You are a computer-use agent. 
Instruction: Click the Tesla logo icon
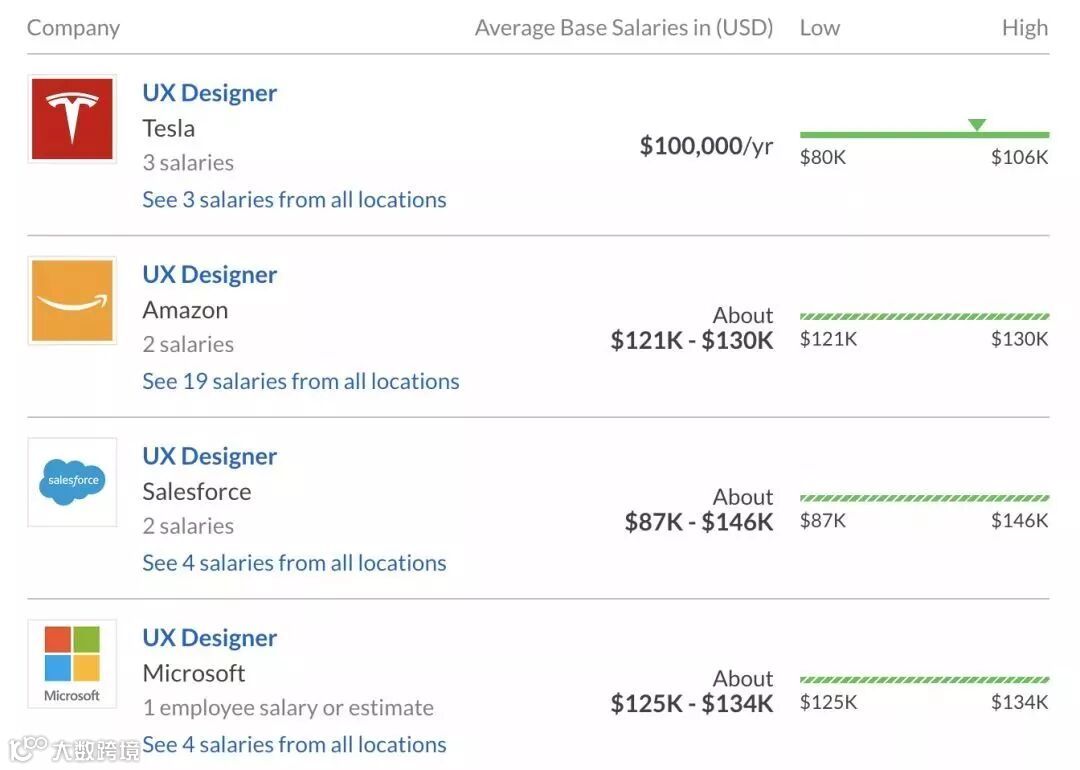(72, 119)
